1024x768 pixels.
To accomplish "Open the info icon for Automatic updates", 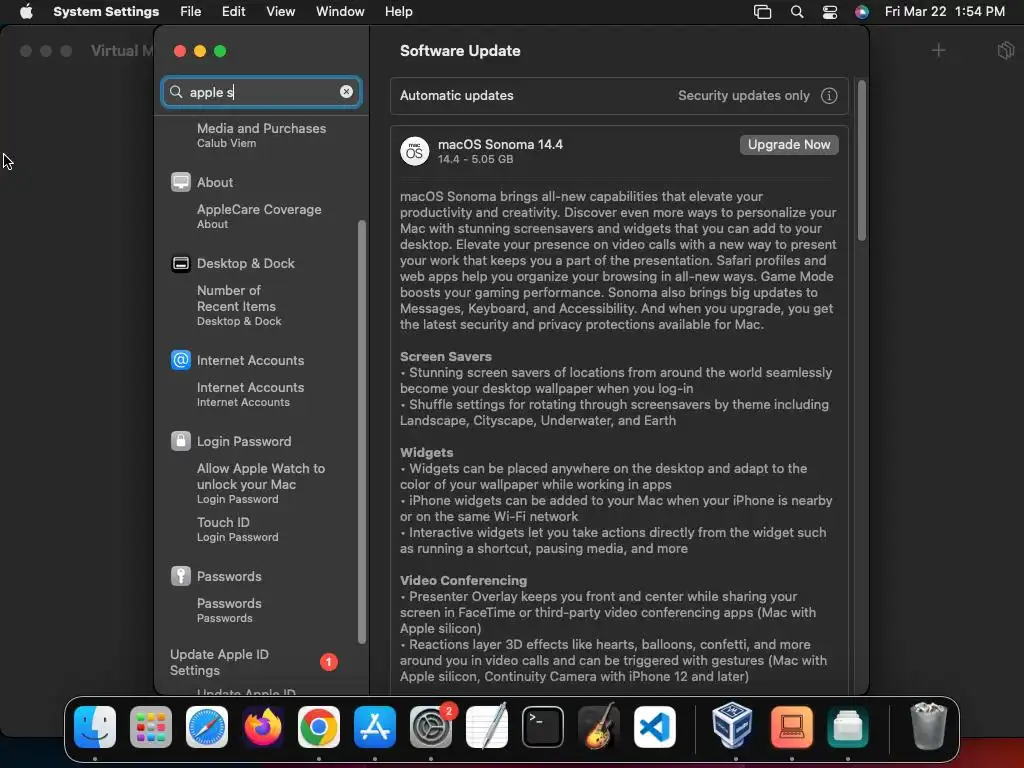I will click(829, 96).
